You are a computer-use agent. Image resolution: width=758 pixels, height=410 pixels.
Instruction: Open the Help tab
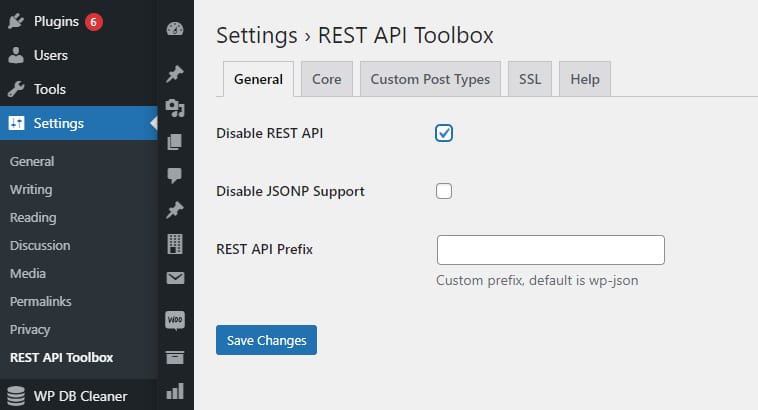pyautogui.click(x=585, y=79)
